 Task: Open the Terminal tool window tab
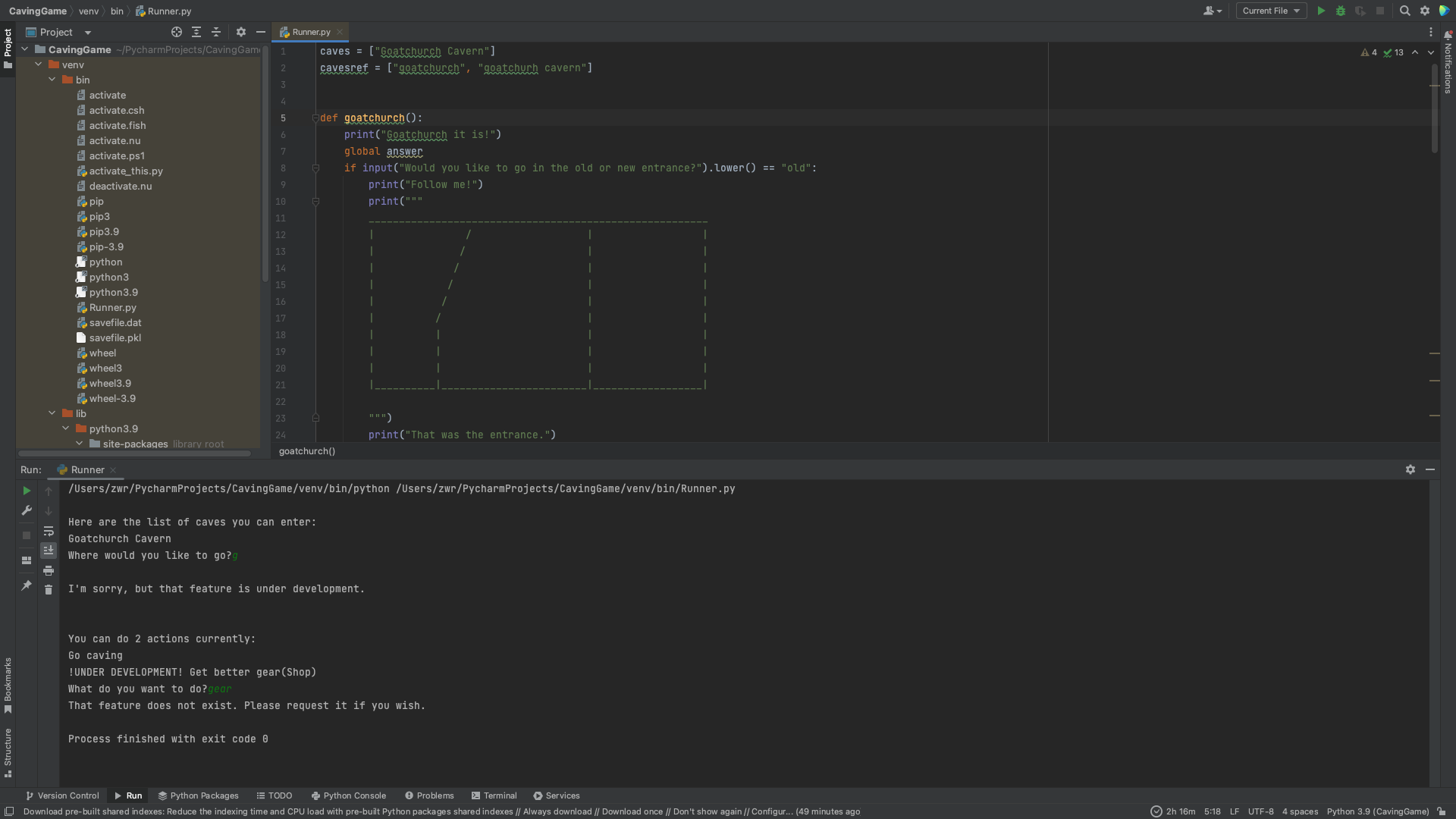coord(494,795)
